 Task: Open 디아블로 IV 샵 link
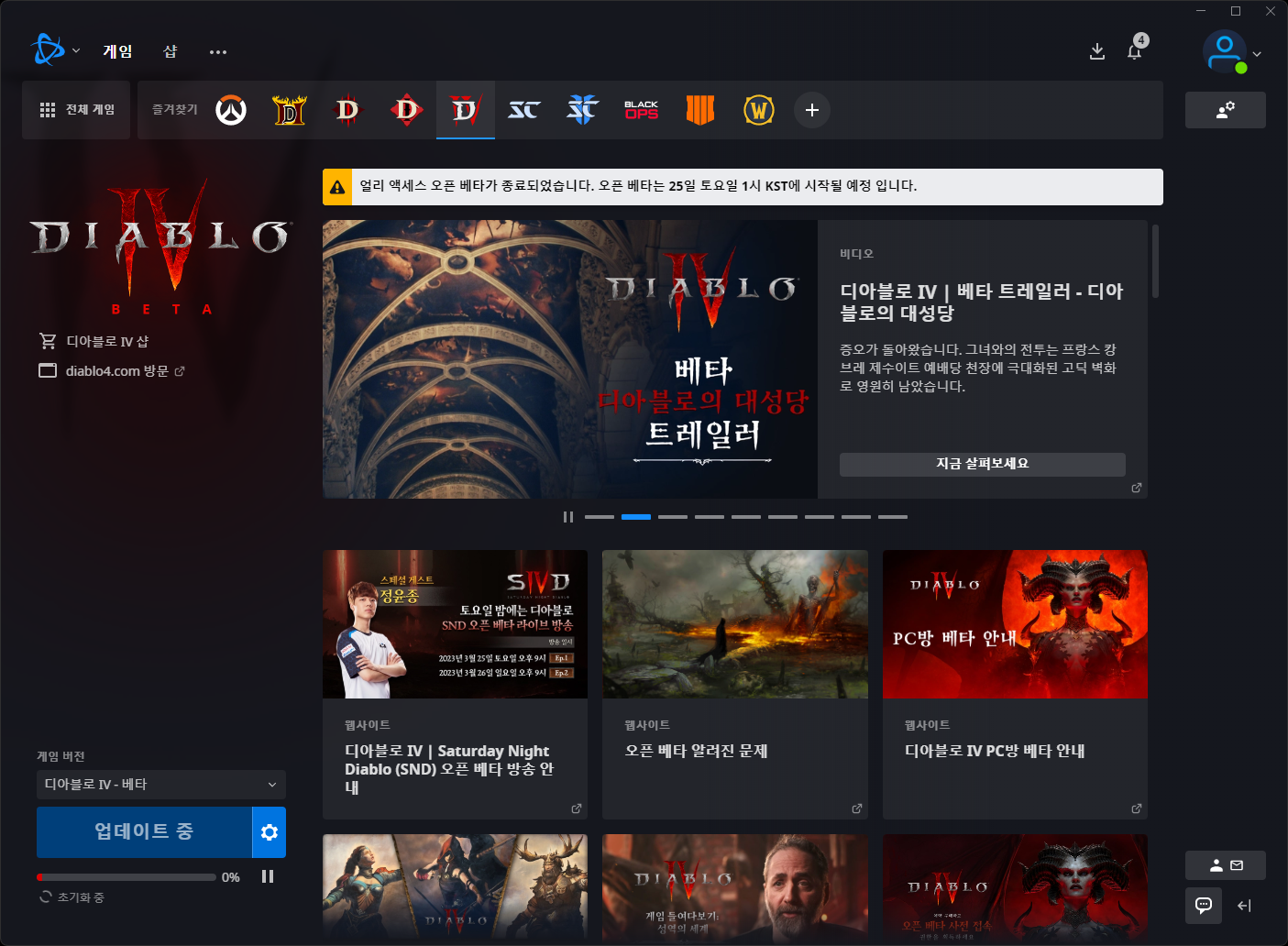click(x=94, y=341)
